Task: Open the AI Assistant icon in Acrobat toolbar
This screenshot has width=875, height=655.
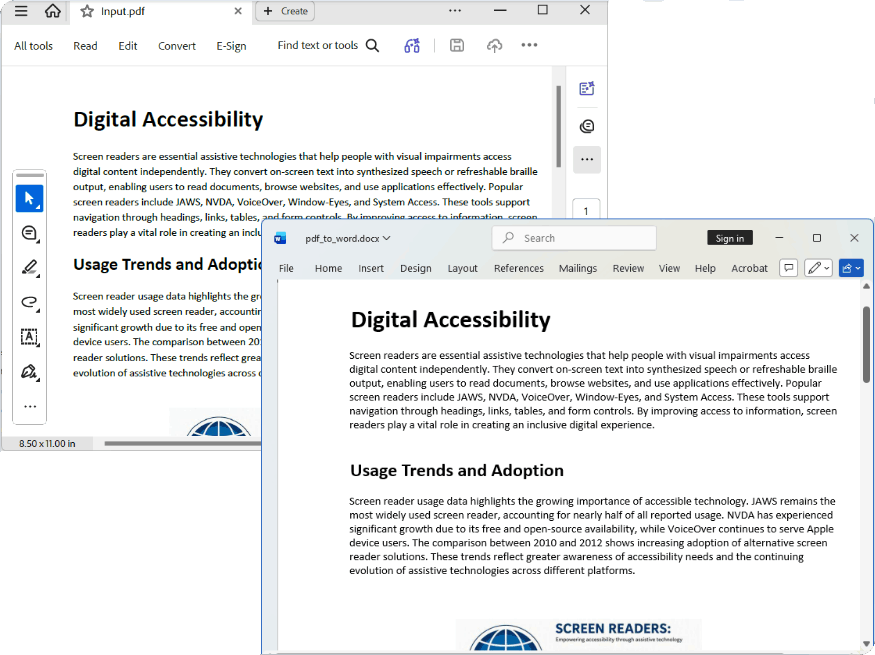Action: pos(412,46)
